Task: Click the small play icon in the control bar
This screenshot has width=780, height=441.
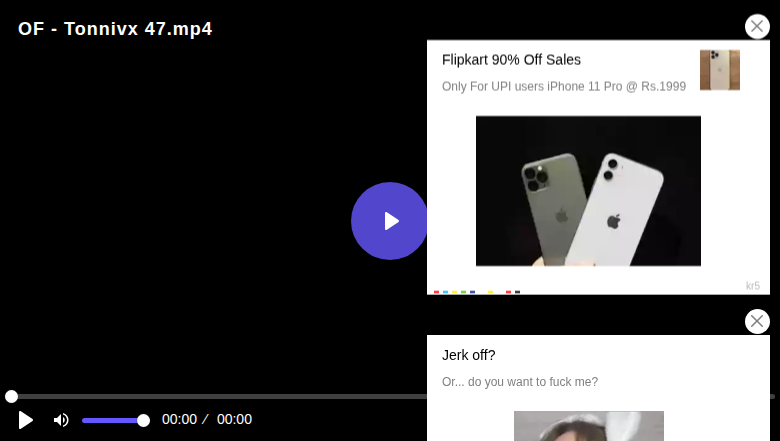Action: coord(25,420)
